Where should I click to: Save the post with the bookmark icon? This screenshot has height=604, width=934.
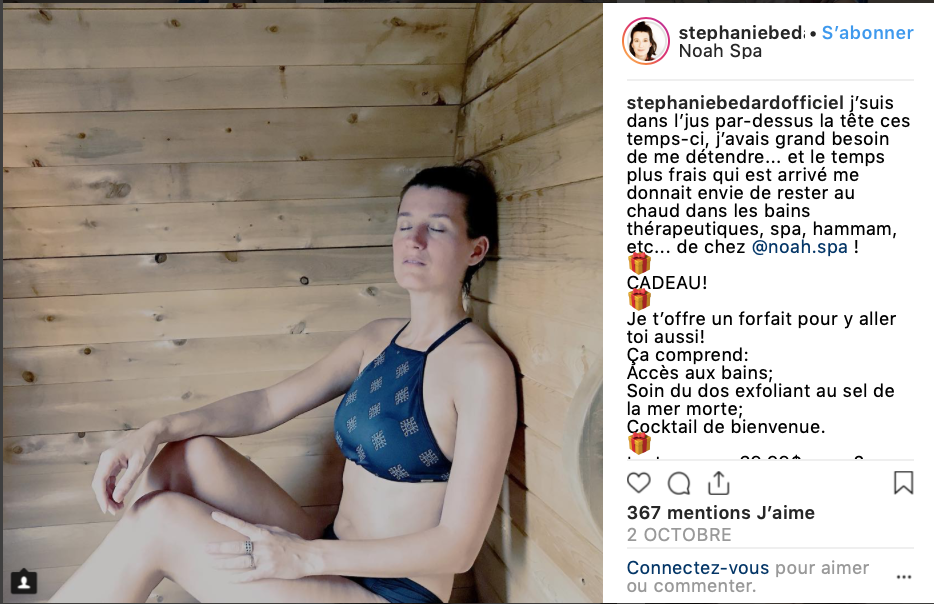point(904,482)
